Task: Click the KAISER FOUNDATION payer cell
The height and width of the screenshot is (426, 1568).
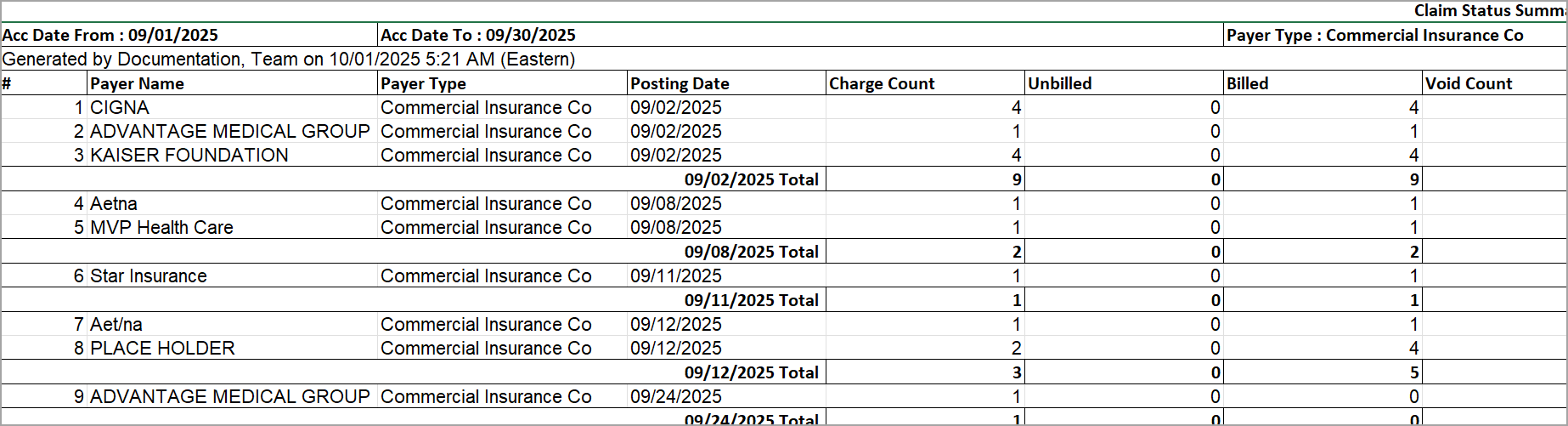Action: point(189,156)
